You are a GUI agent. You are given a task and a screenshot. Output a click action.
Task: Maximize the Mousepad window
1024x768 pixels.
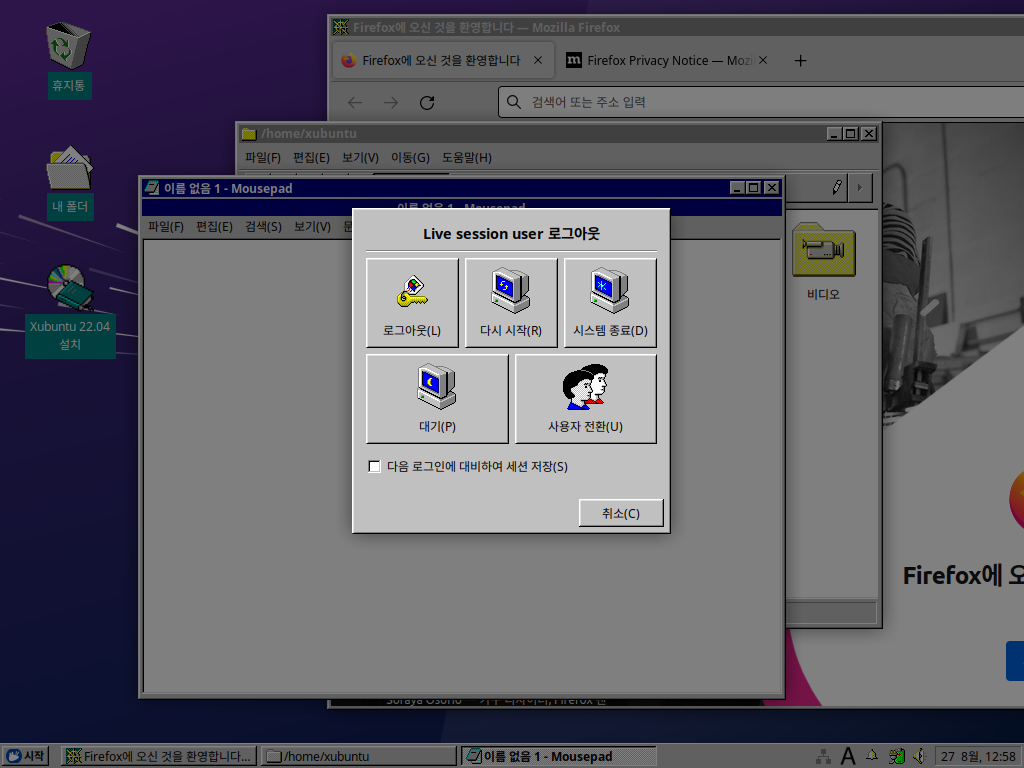pyautogui.click(x=754, y=188)
